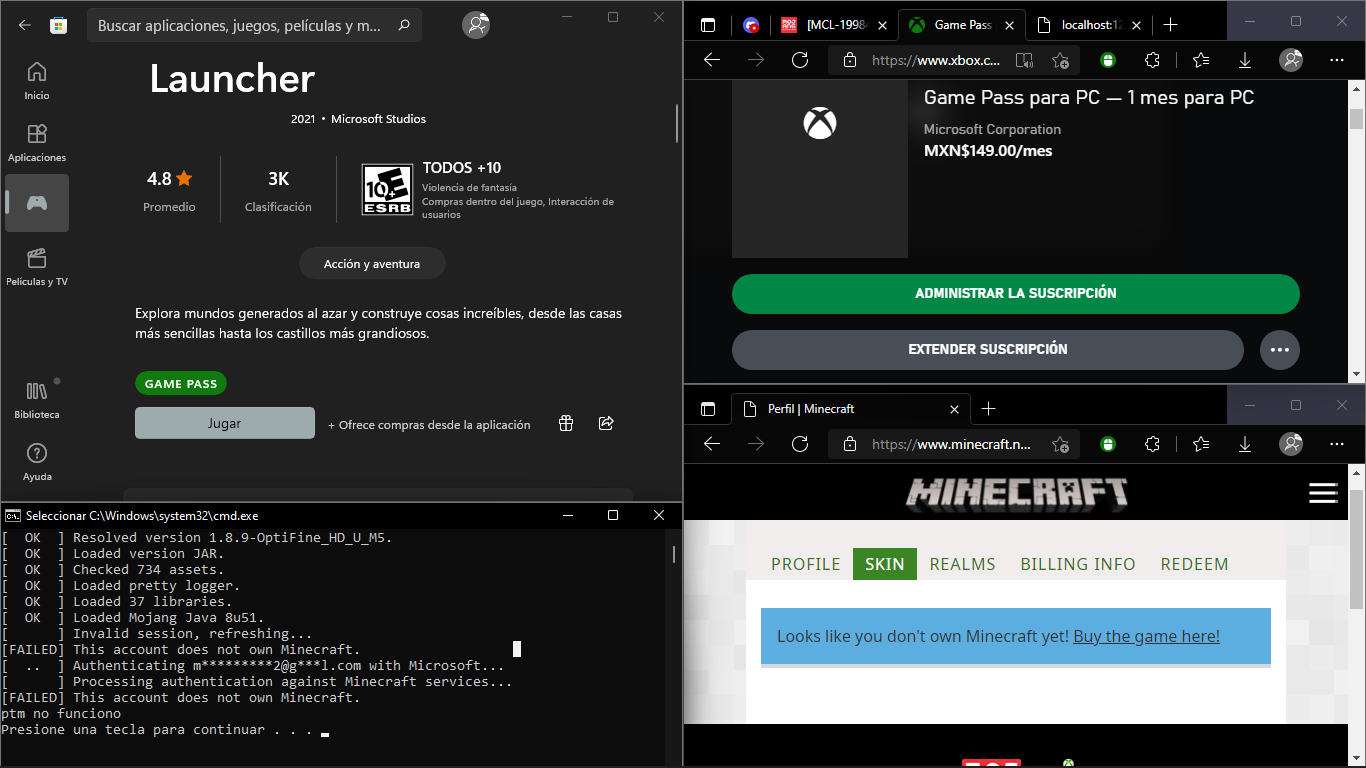Image resolution: width=1366 pixels, height=768 pixels.
Task: Switch to the localhost browser tab
Action: click(x=1088, y=25)
